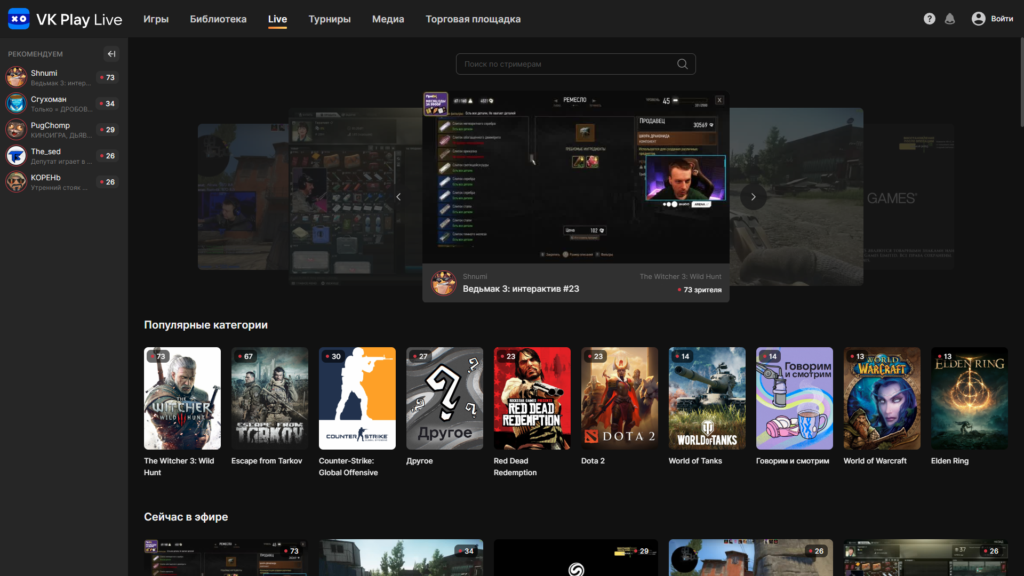Viewport: 1024px width, 576px height.
Task: Select the dimmed outdoor shooter stream in carousel
Action: 796,196
